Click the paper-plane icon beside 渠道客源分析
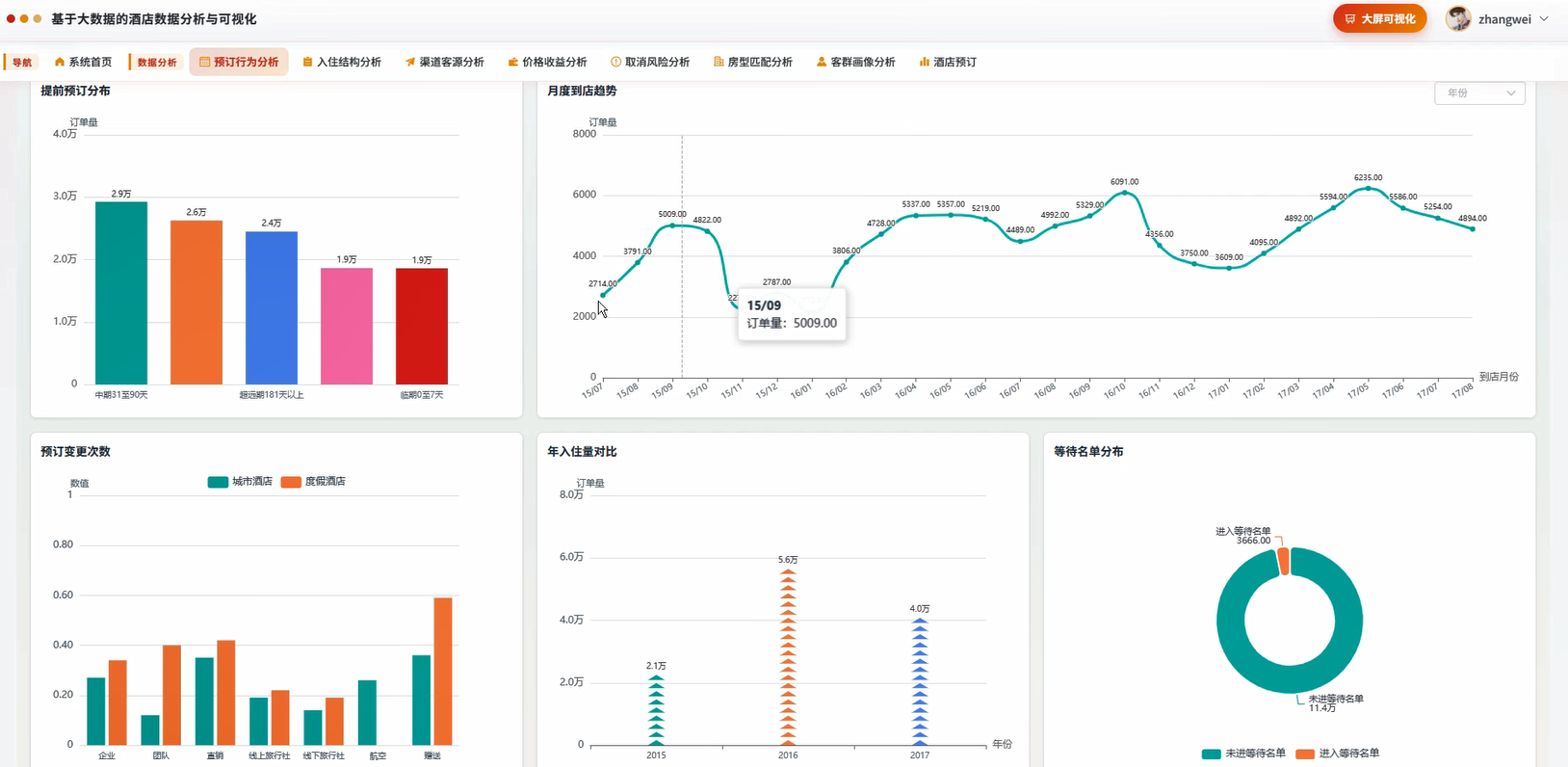 (x=410, y=62)
